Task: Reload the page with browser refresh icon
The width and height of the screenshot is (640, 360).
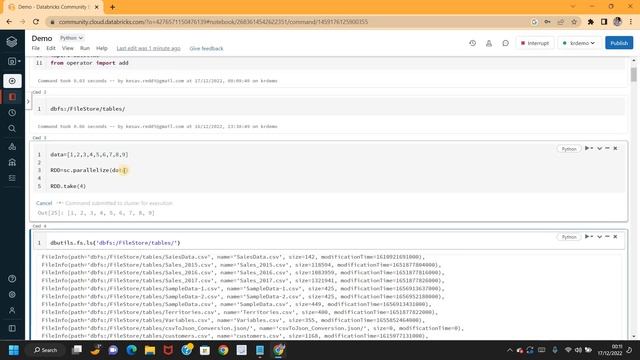Action: pos(36,22)
